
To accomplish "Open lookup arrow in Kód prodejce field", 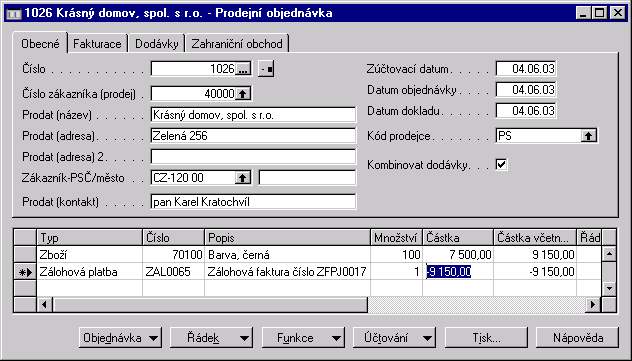I will pyautogui.click(x=589, y=136).
